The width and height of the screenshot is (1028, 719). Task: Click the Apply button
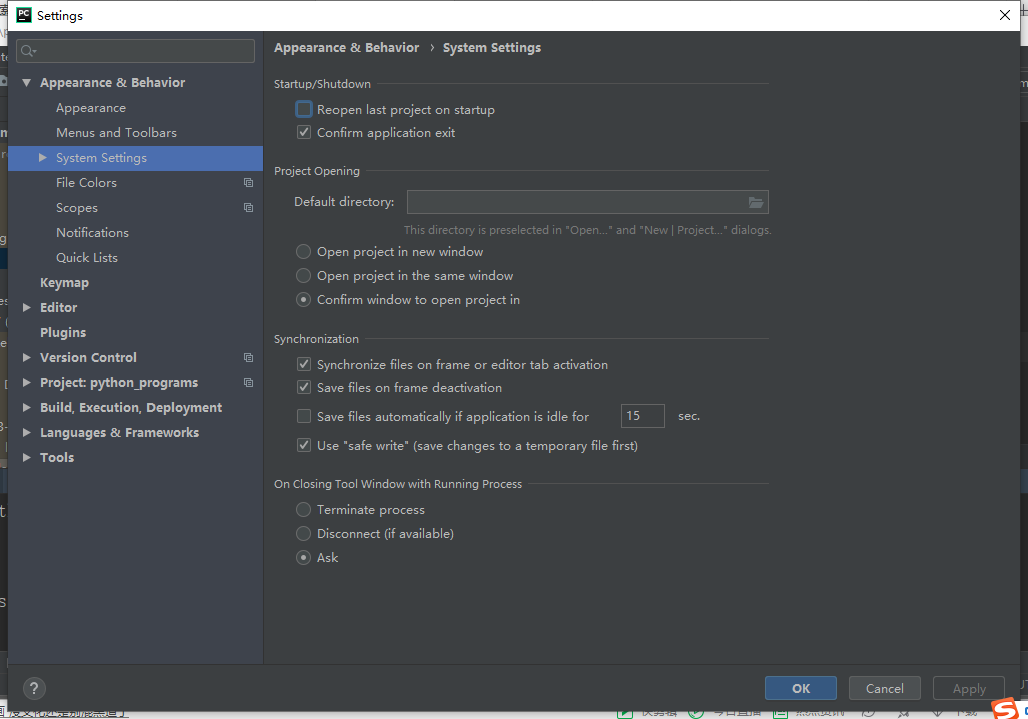tap(968, 688)
